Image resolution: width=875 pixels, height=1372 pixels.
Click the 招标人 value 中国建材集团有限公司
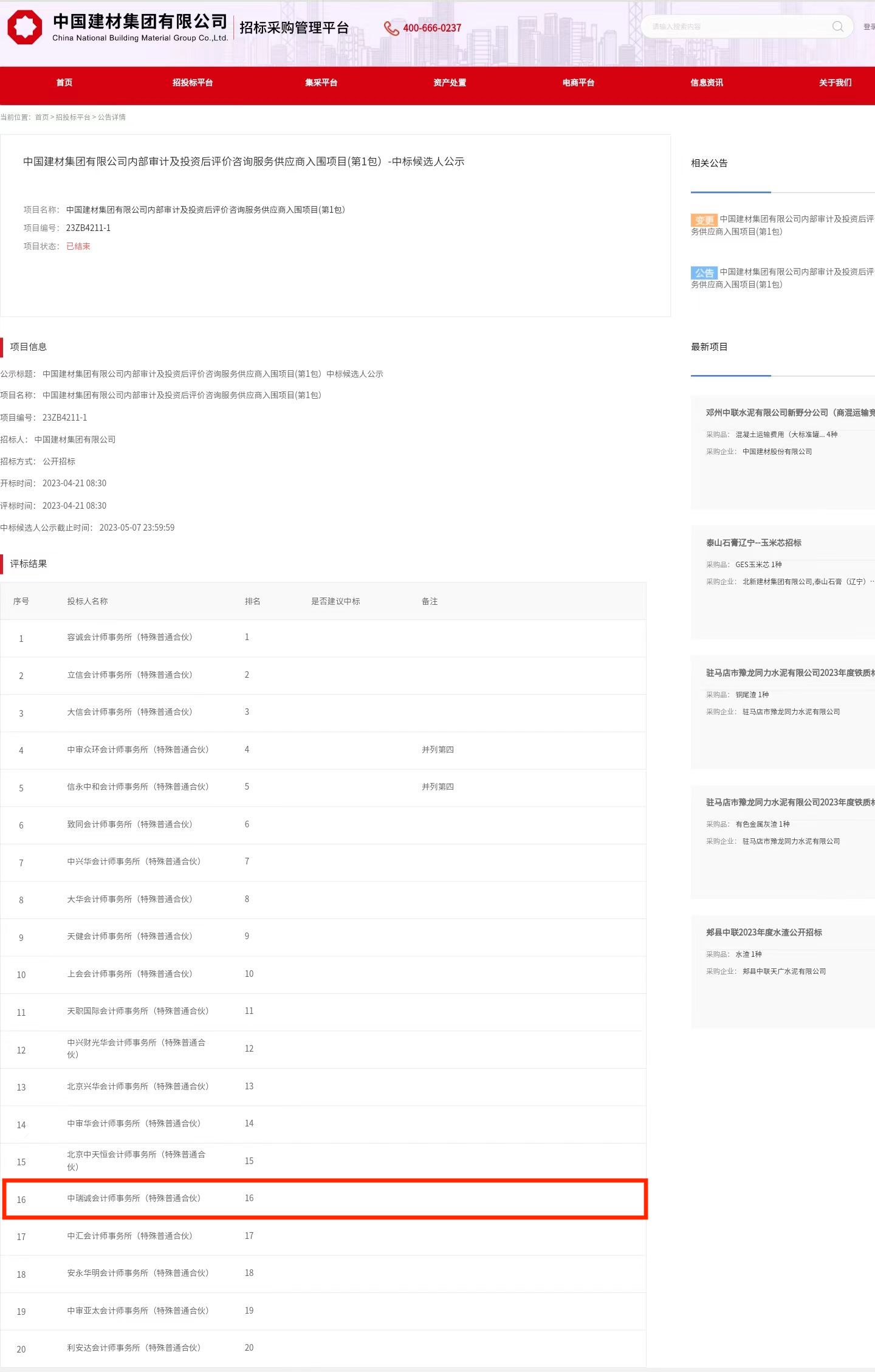[x=75, y=440]
